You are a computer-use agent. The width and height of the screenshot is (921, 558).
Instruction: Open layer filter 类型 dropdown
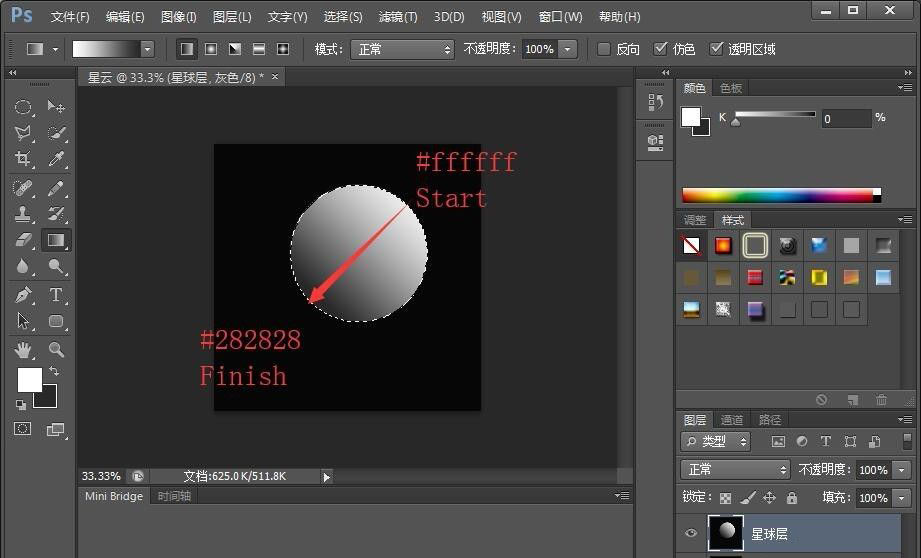click(715, 441)
